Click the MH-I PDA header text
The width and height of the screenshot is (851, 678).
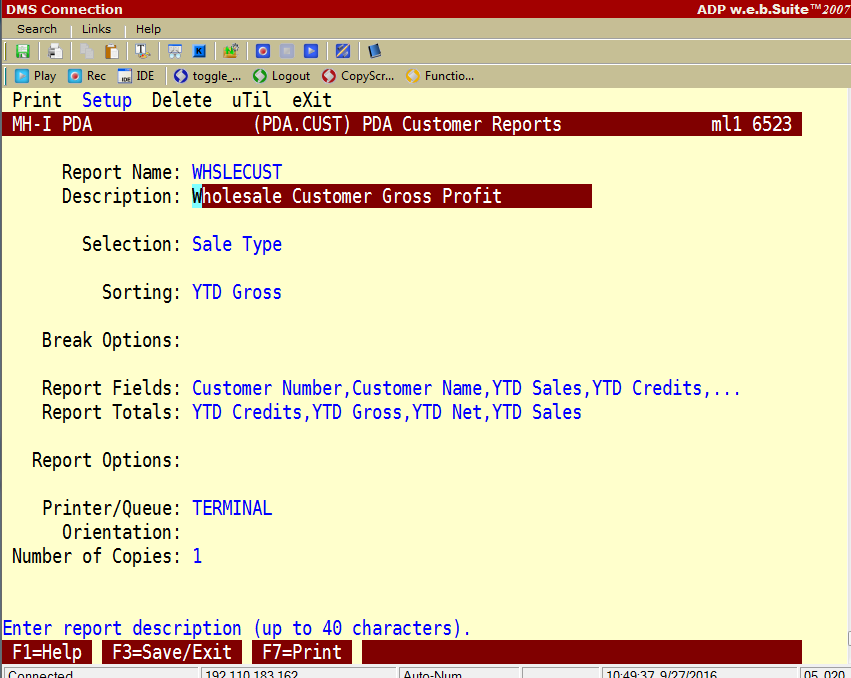coord(52,124)
